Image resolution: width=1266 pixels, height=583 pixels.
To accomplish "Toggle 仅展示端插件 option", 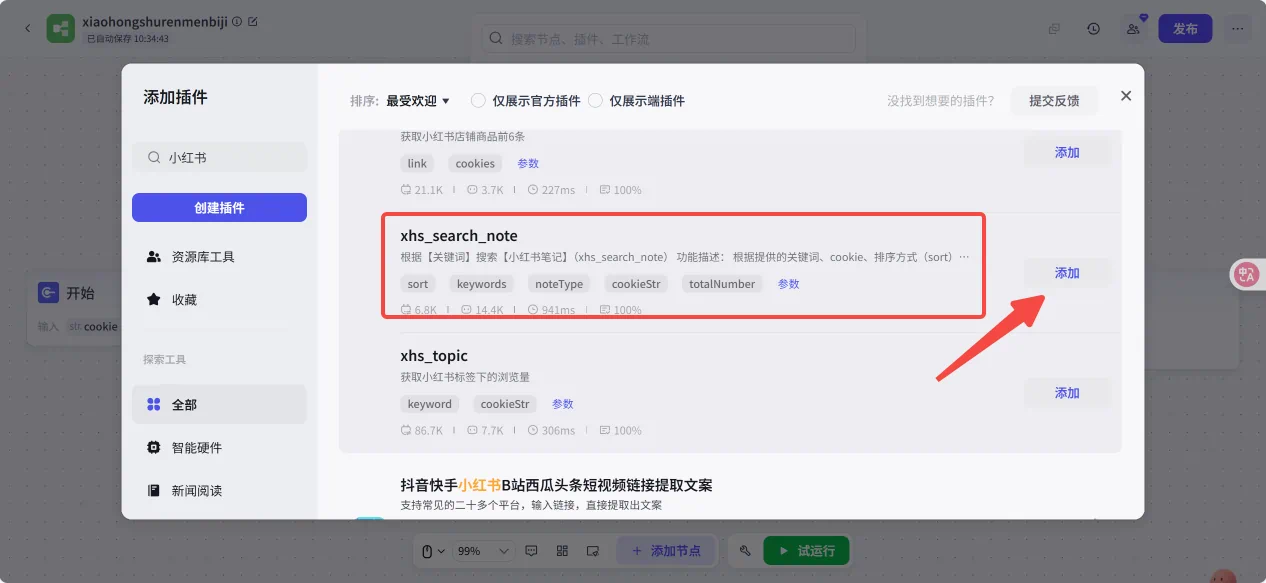I will (x=637, y=101).
